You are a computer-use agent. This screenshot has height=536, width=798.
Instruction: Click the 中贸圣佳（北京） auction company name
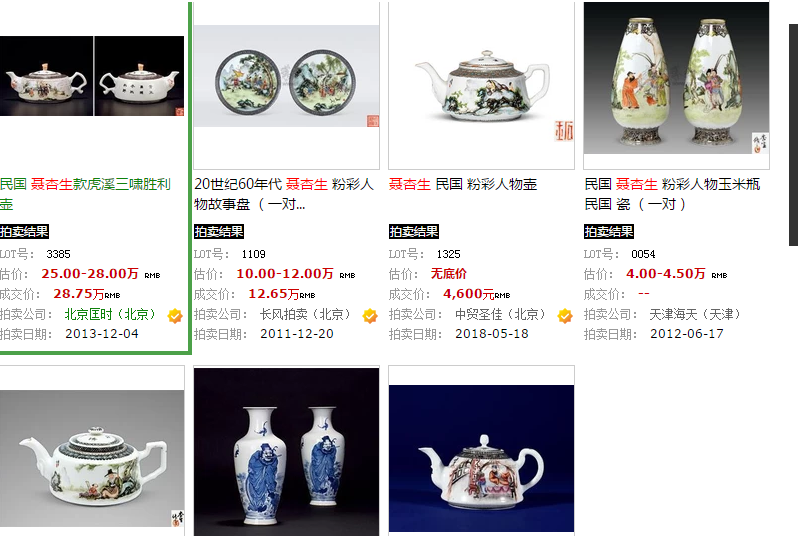500,314
